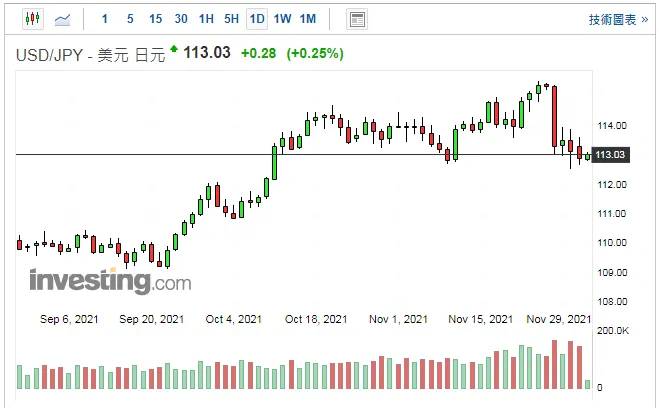Click the Sep 6, 2021 date label
This screenshot has width=659, height=408.
point(69,319)
